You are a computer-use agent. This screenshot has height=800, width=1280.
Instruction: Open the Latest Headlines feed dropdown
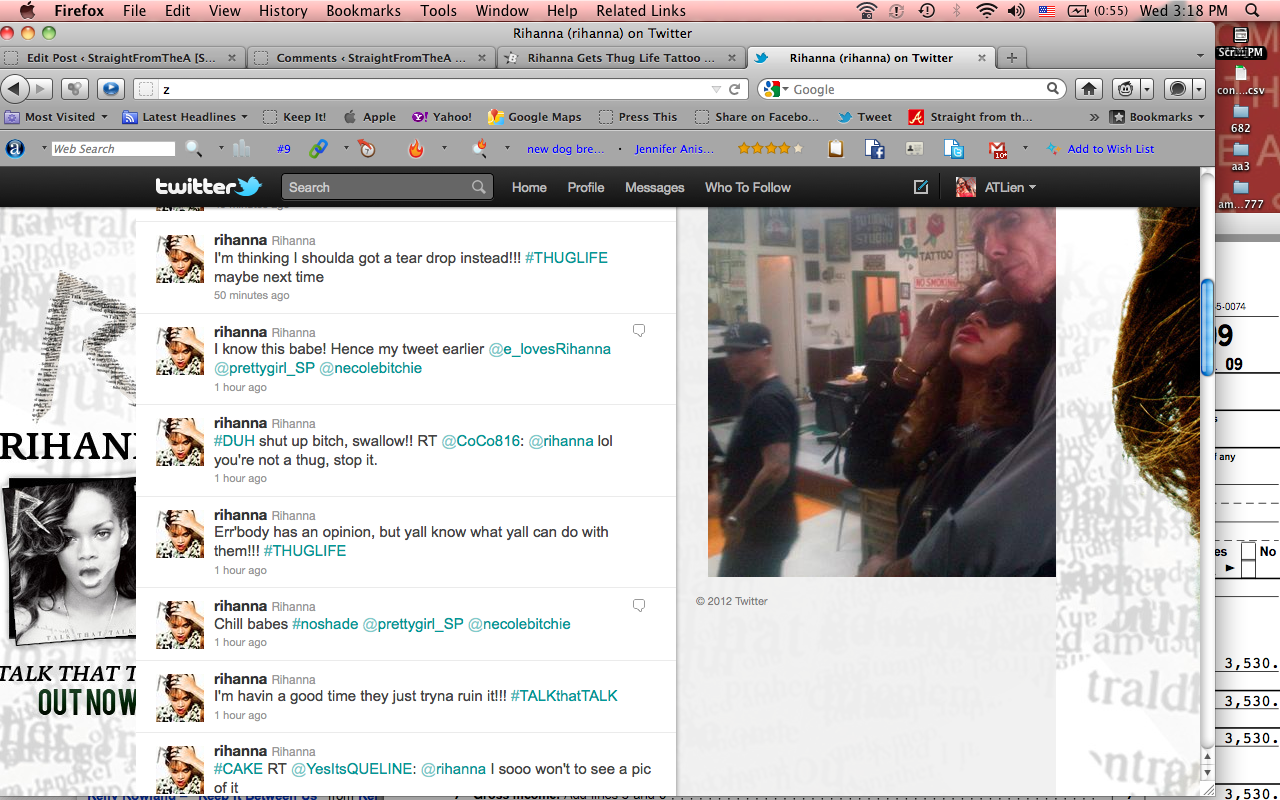tap(186, 117)
